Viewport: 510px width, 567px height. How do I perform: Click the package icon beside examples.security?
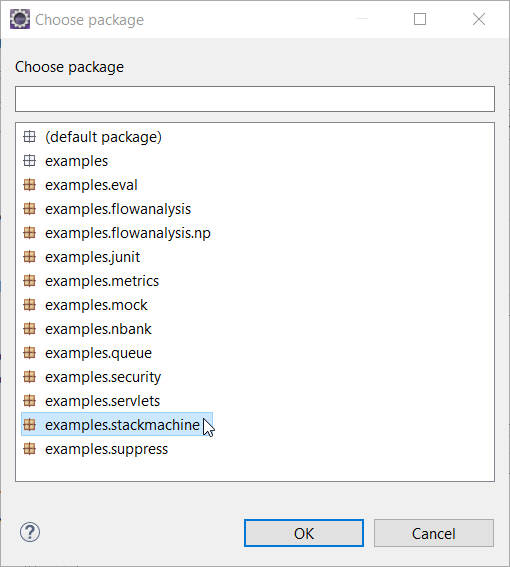pyautogui.click(x=30, y=377)
